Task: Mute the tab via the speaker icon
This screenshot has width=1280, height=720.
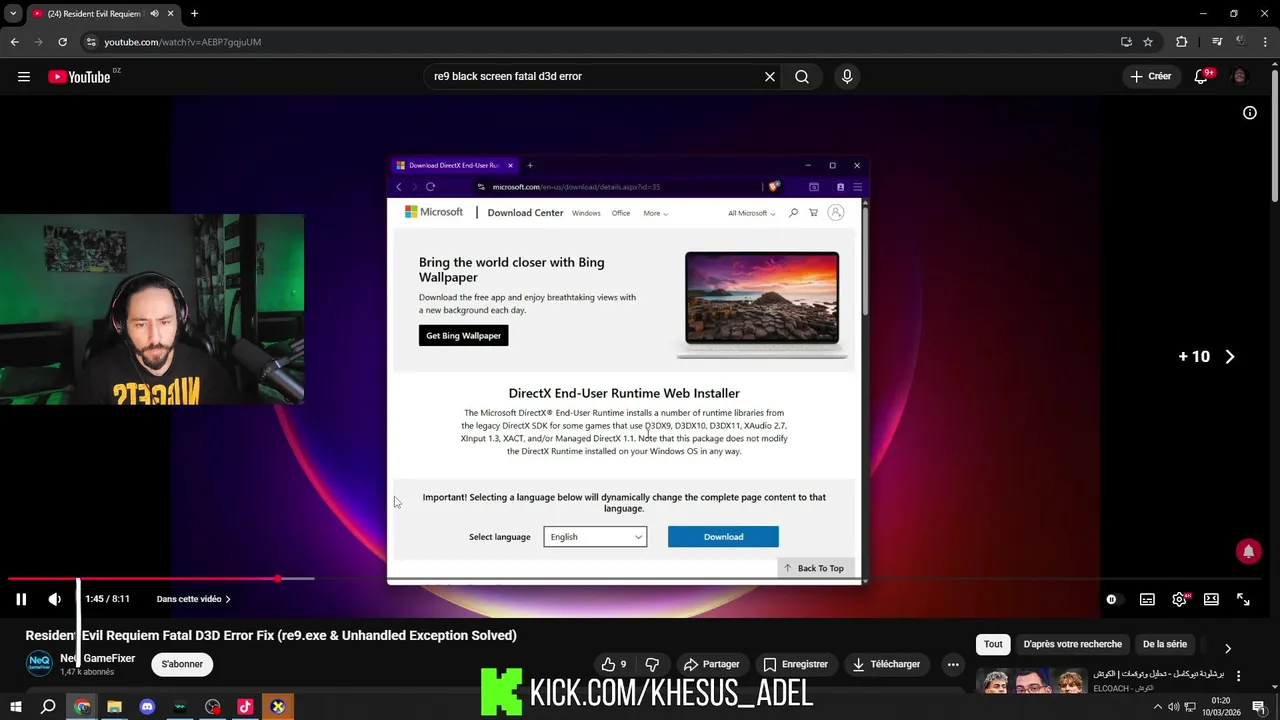Action: [x=154, y=14]
